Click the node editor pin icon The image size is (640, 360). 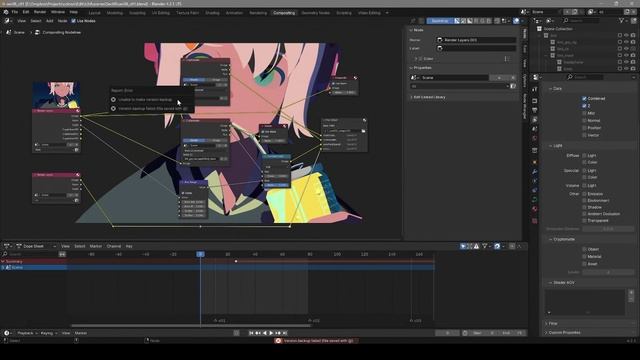tap(413, 21)
